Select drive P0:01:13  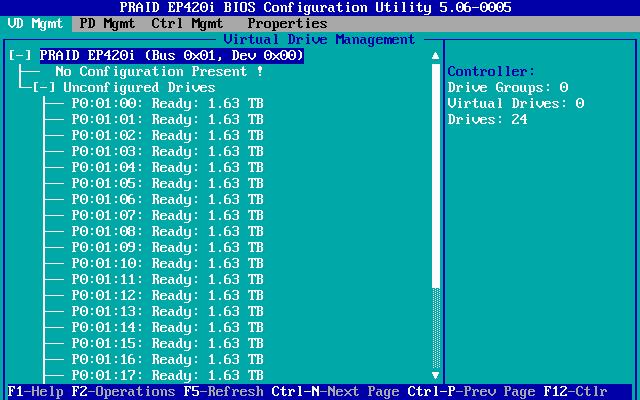click(167, 311)
